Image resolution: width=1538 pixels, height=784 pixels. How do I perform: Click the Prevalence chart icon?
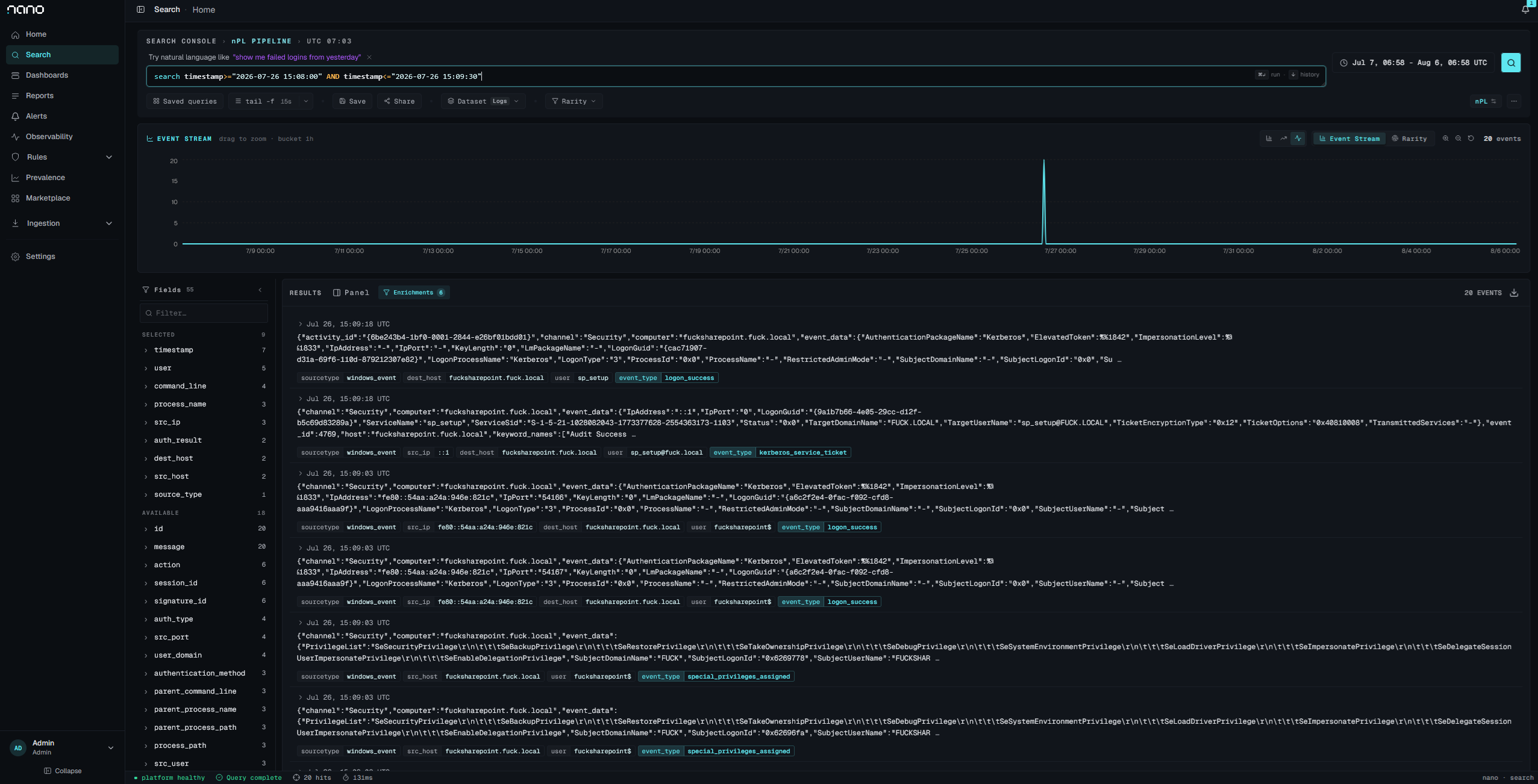tap(16, 178)
